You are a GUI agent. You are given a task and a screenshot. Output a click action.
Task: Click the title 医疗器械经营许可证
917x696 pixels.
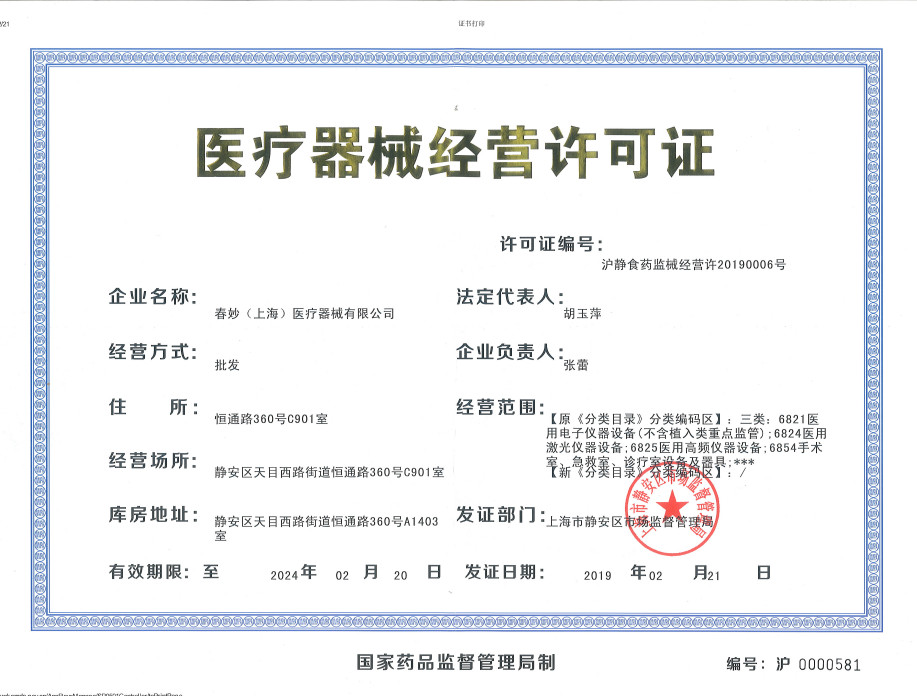(x=455, y=153)
